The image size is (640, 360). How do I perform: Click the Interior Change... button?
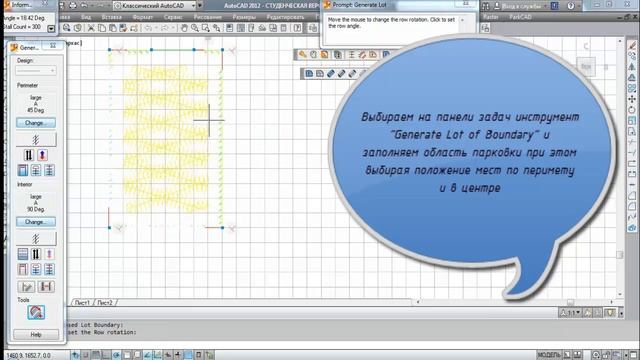coord(36,222)
